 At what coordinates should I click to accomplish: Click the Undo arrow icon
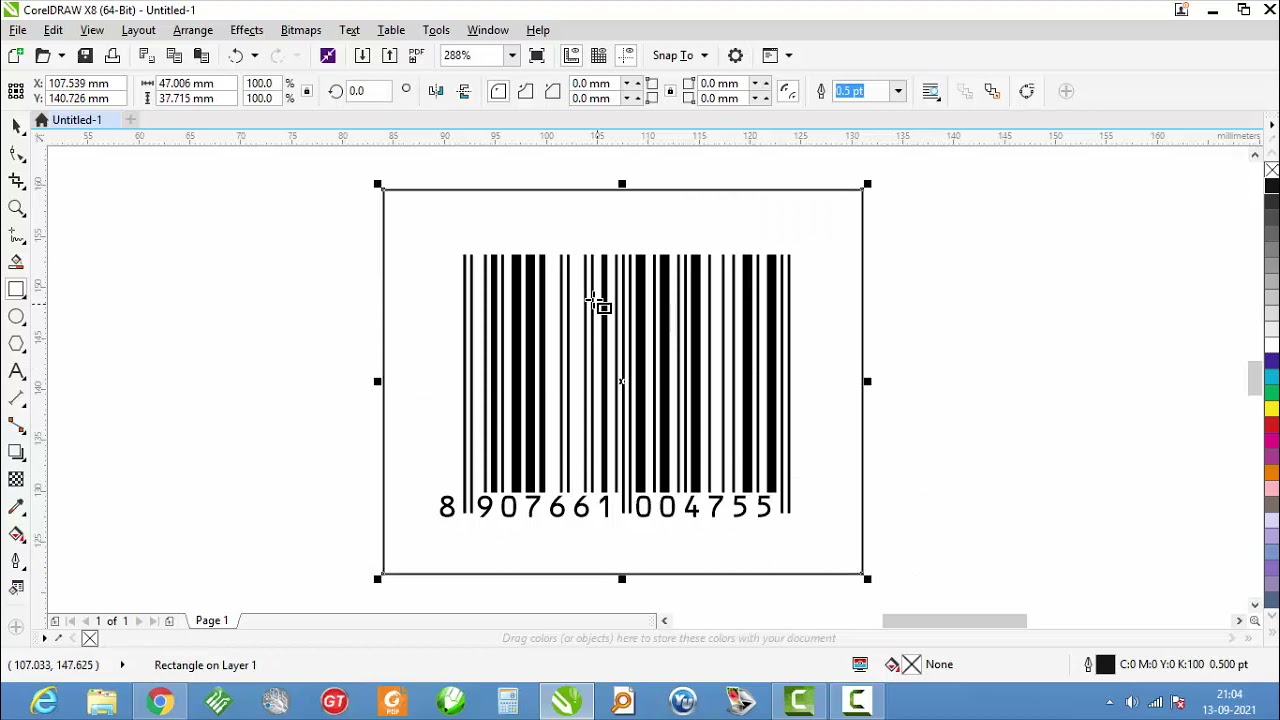[x=236, y=55]
